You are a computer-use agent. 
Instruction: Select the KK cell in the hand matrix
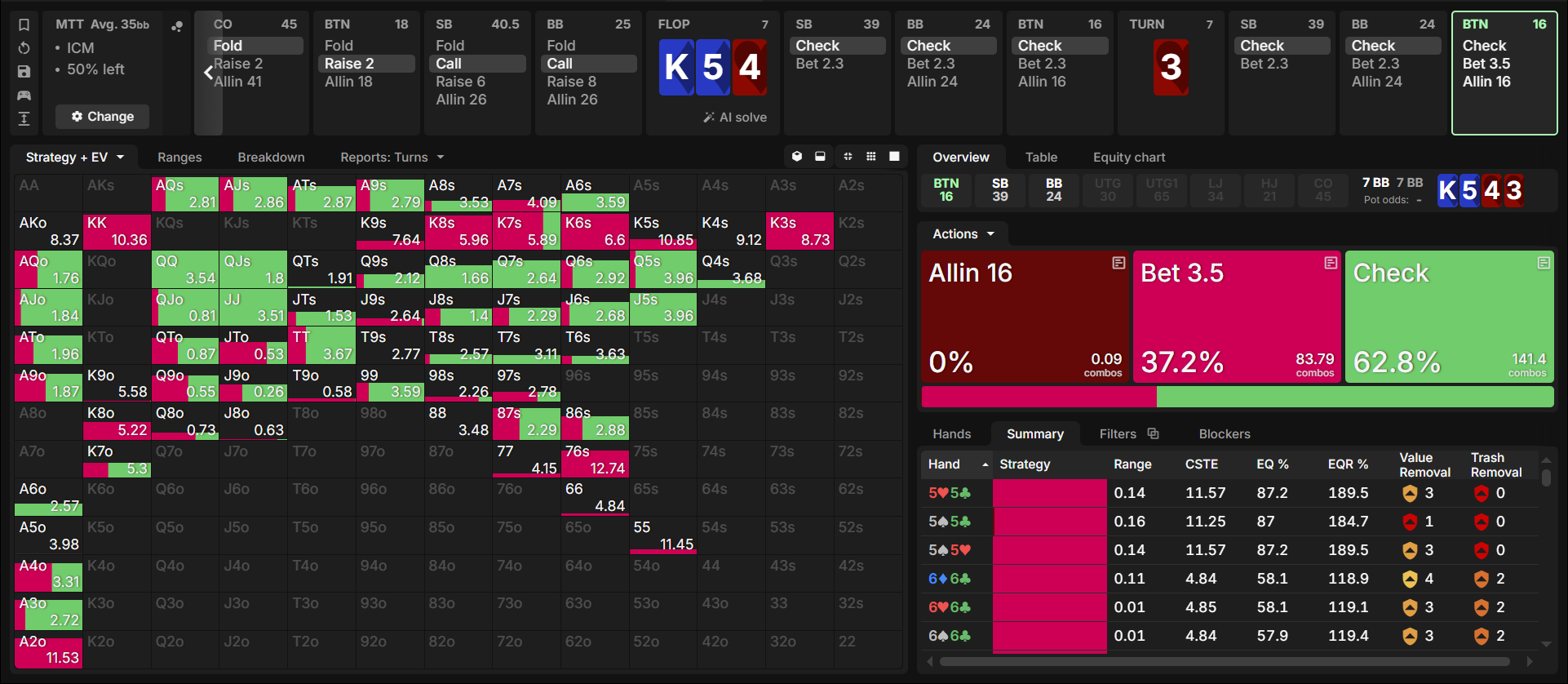tap(117, 232)
